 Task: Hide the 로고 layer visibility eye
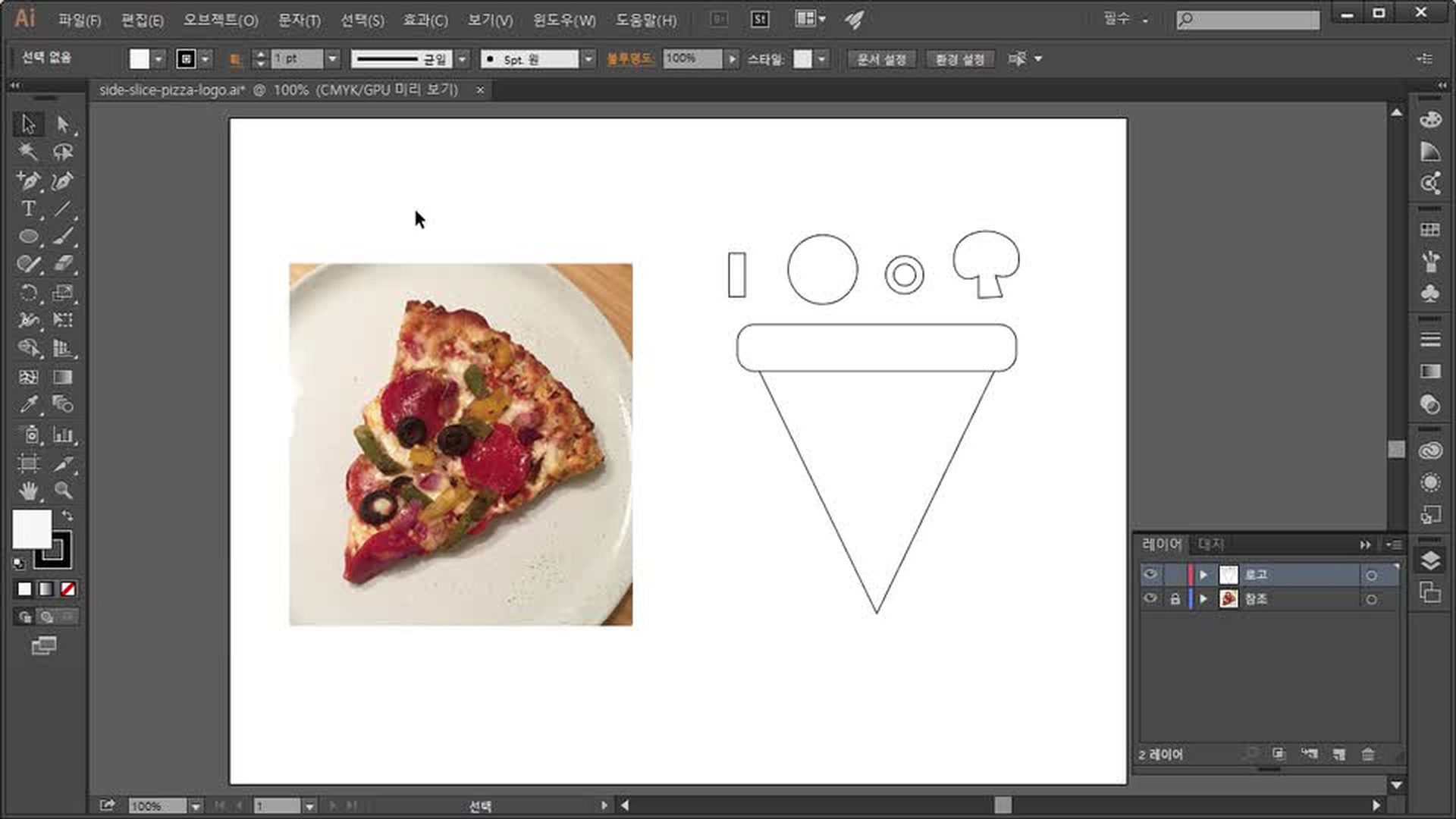tap(1150, 574)
